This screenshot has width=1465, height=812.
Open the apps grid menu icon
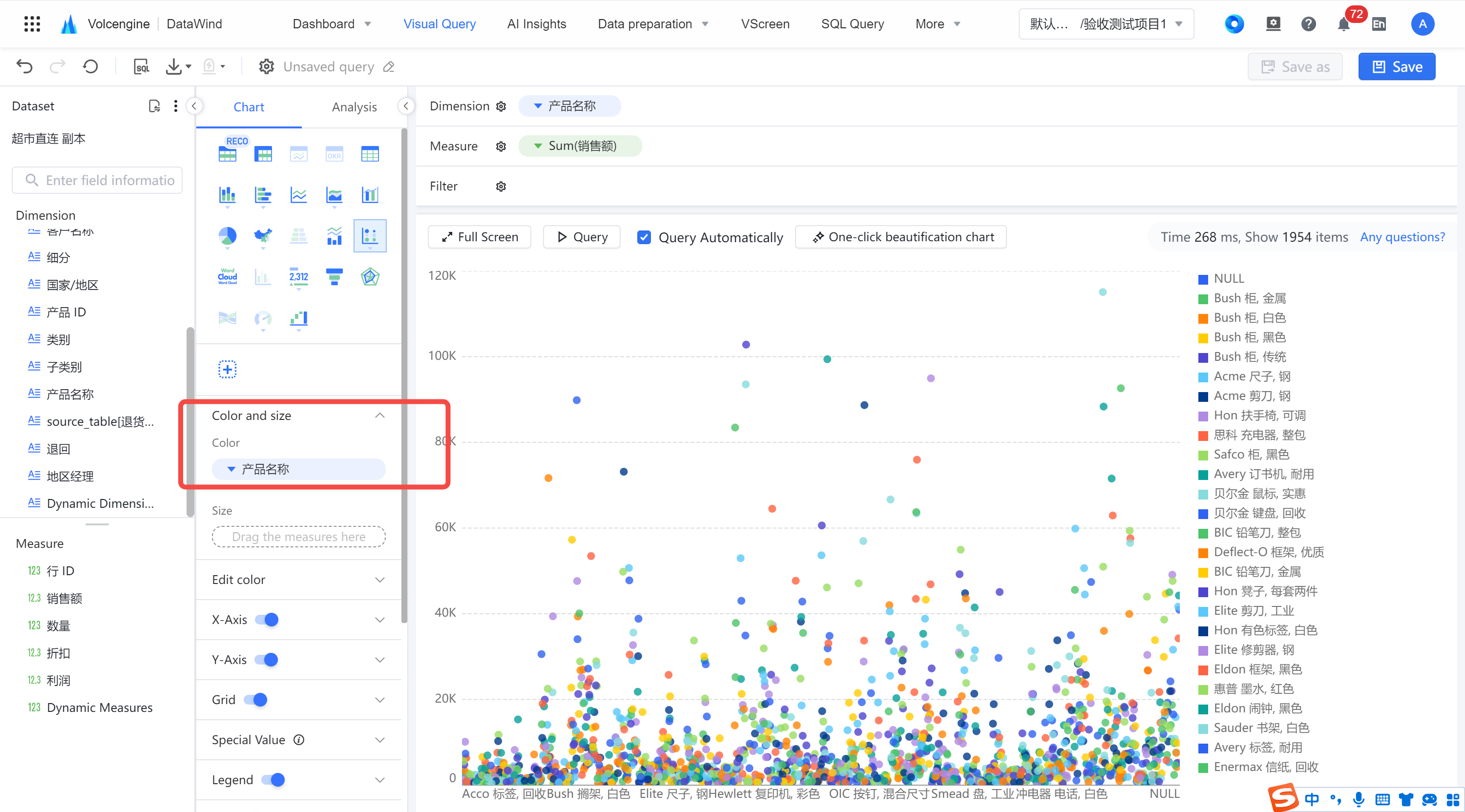click(32, 24)
